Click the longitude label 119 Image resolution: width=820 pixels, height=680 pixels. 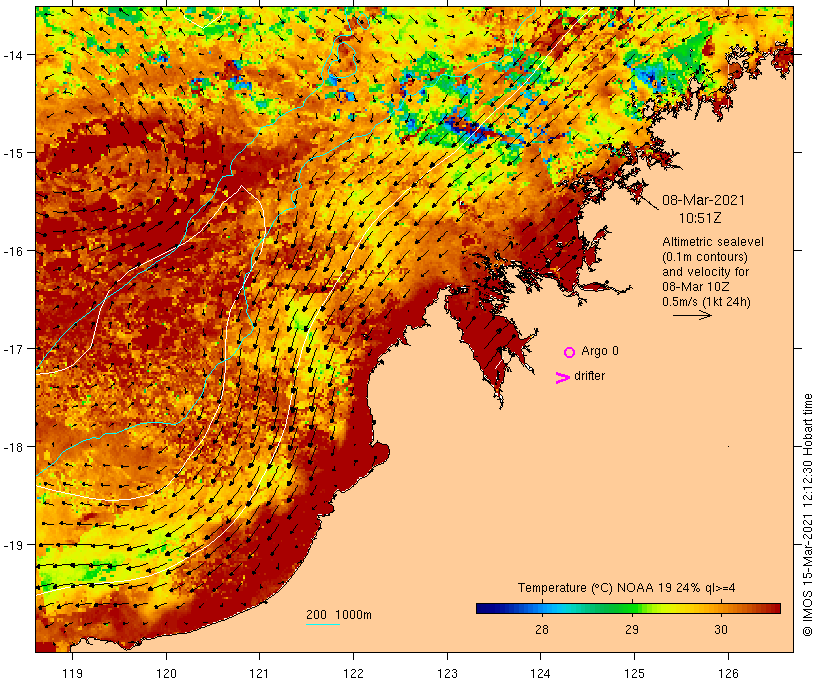pos(72,673)
